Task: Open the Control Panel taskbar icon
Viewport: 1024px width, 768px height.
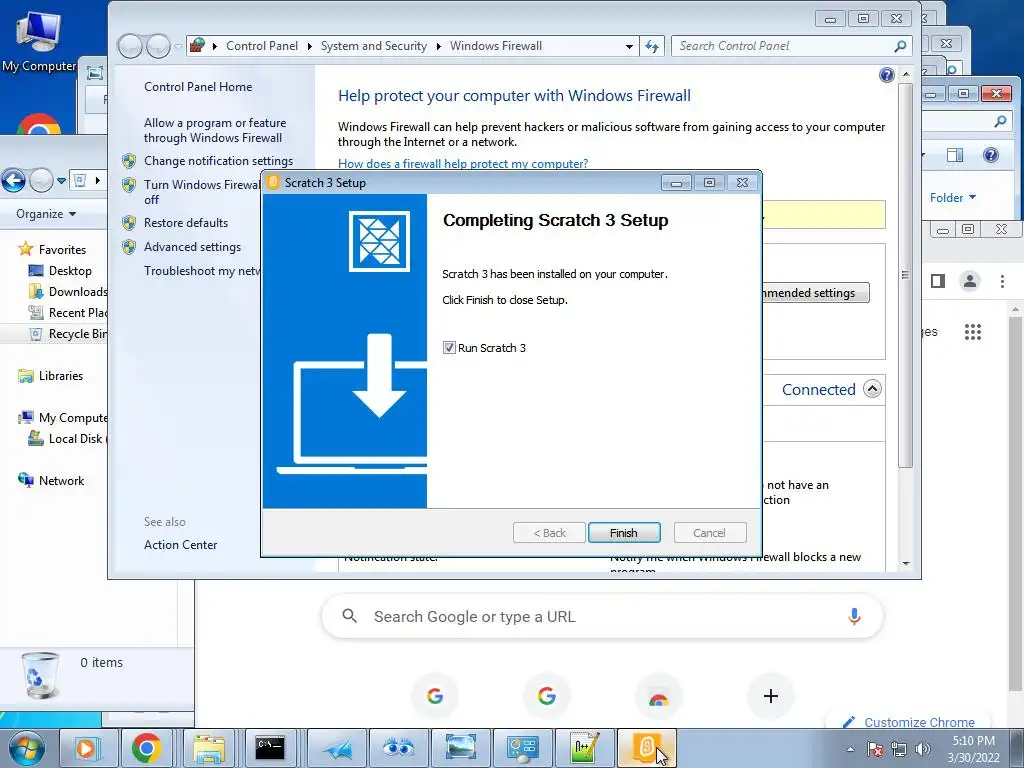Action: pyautogui.click(x=522, y=748)
